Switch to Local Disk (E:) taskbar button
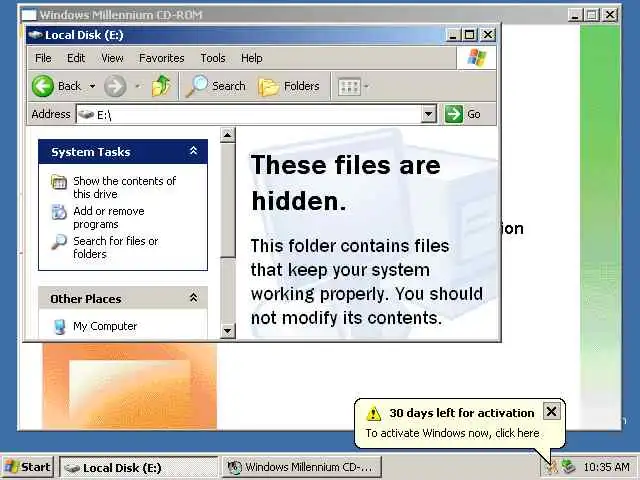640x480 pixels. coord(139,467)
